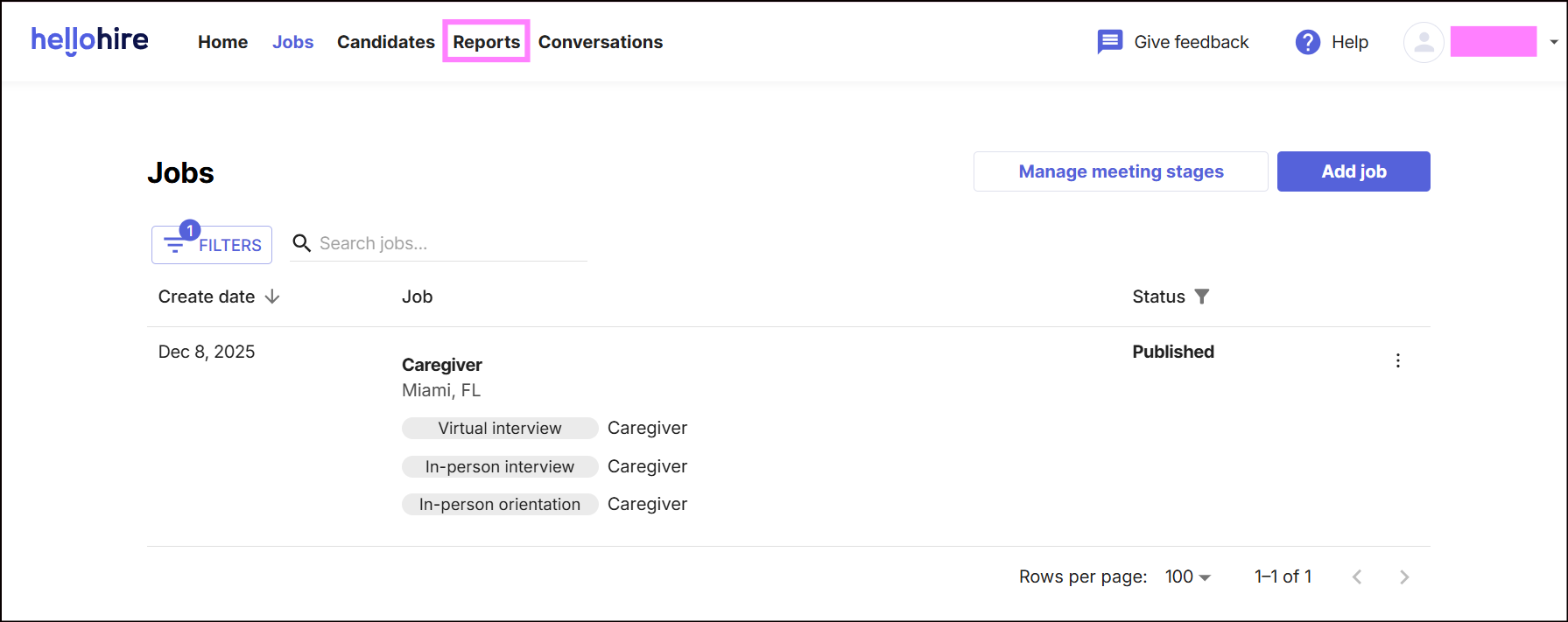Click Caregiver next to In-person orientation
The image size is (1568, 622).
coord(647,504)
